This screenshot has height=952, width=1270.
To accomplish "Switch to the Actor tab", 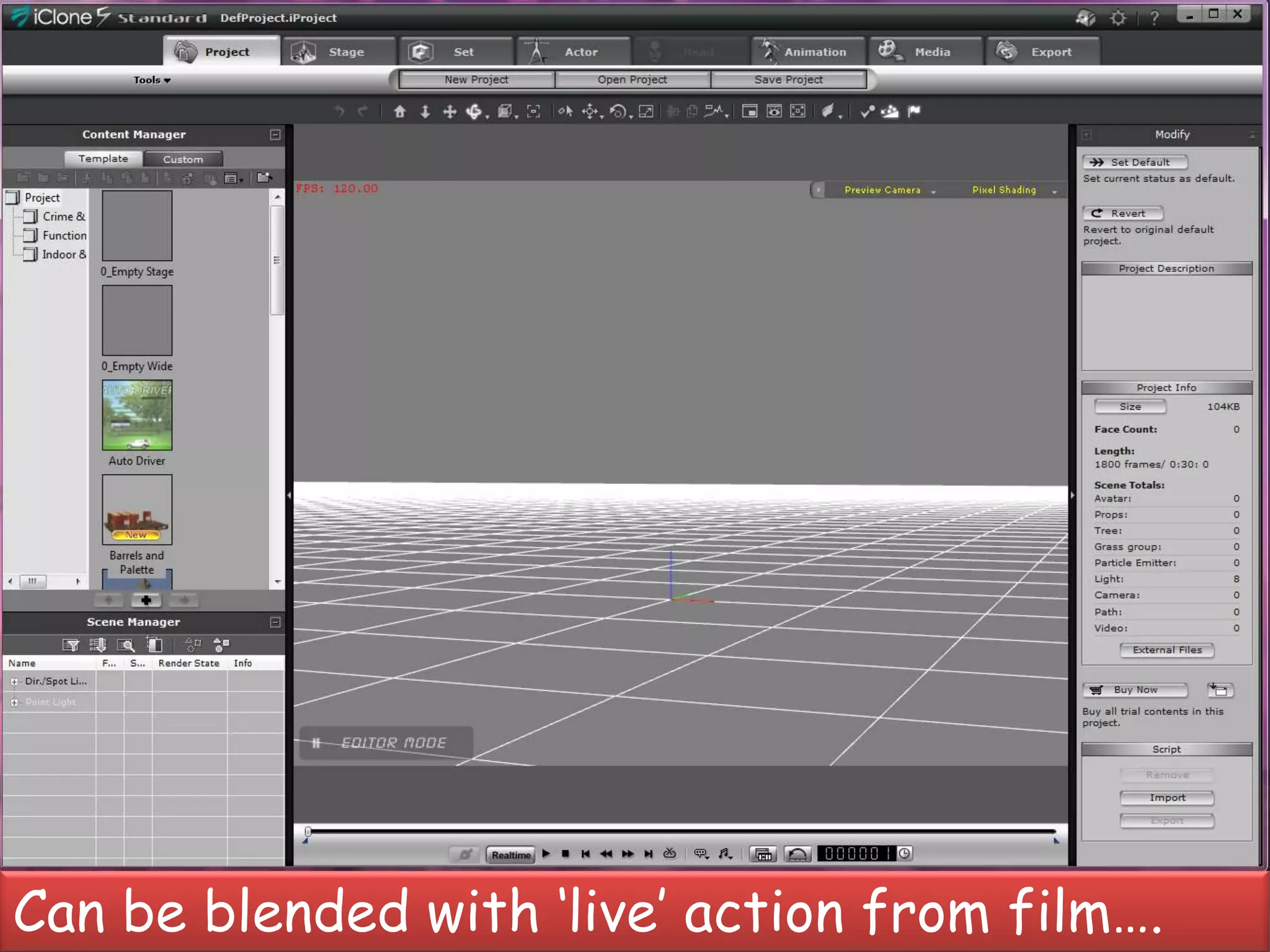I will [x=574, y=52].
